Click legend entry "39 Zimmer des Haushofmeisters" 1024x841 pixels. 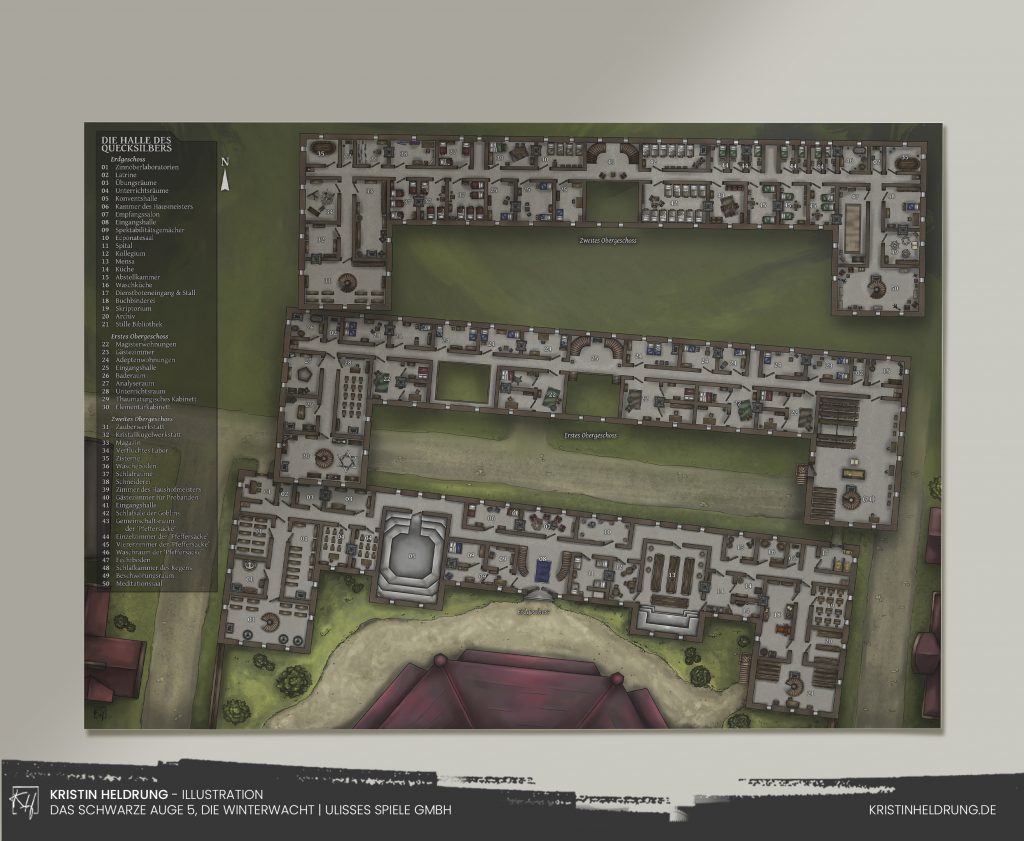[151, 489]
